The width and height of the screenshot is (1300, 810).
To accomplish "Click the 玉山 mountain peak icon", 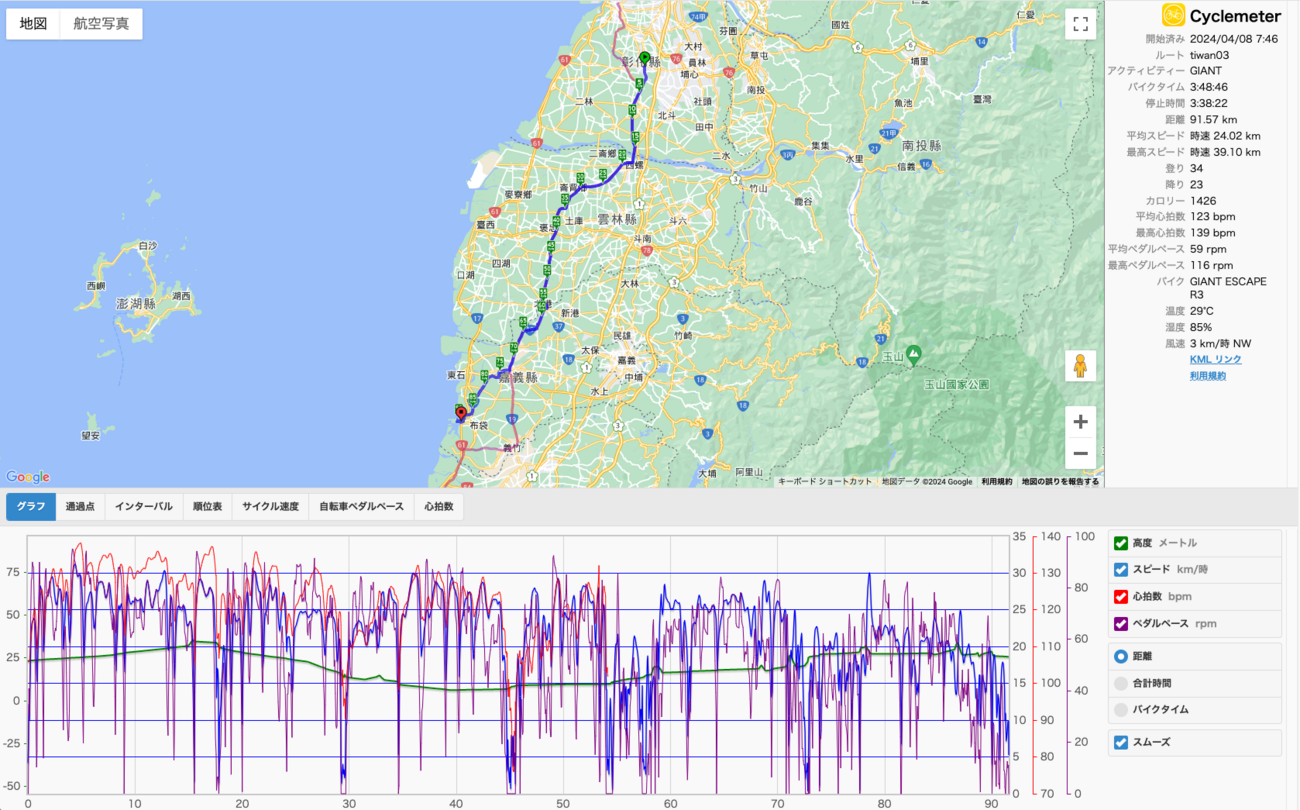I will click(914, 353).
